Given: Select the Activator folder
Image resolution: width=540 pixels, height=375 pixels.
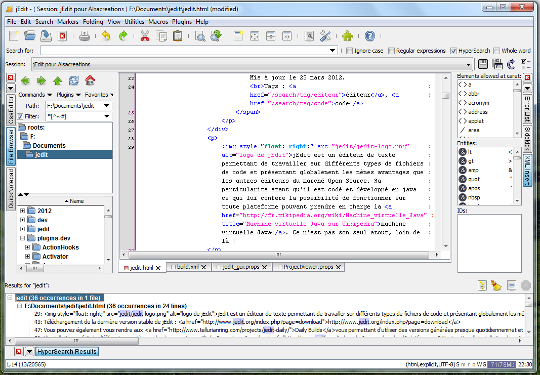Looking at the screenshot, I should tap(55, 257).
